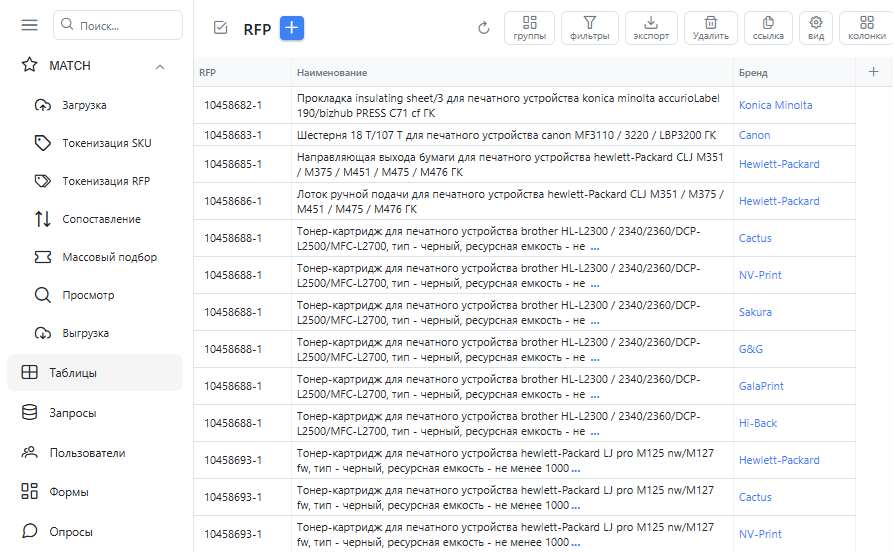Open the вид settings button
Image resolution: width=894 pixels, height=552 pixels.
pyautogui.click(x=816, y=28)
